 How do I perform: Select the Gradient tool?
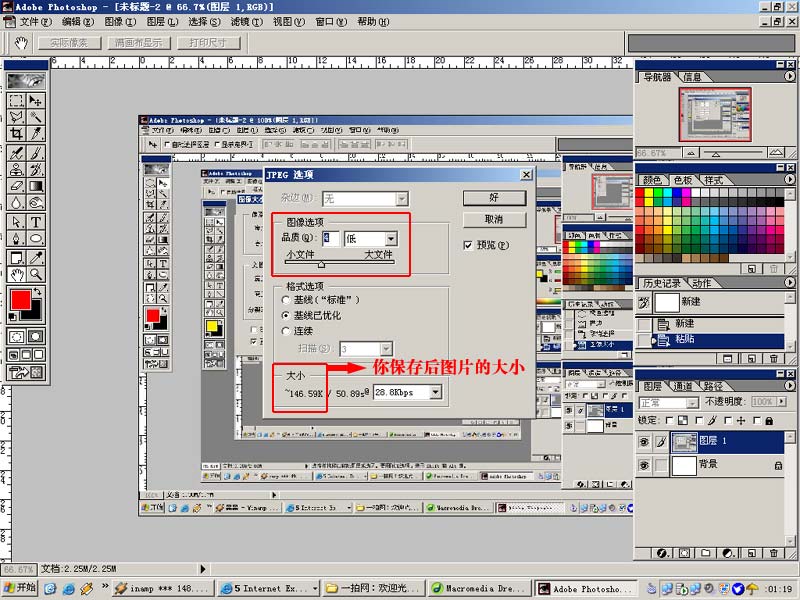[x=36, y=186]
